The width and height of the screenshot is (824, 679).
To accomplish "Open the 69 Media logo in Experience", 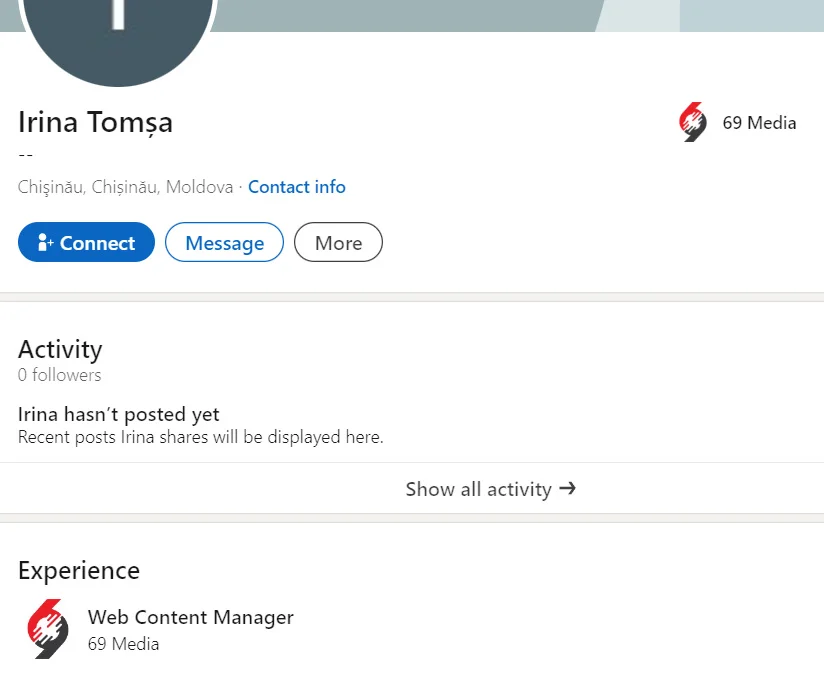I will tap(48, 629).
